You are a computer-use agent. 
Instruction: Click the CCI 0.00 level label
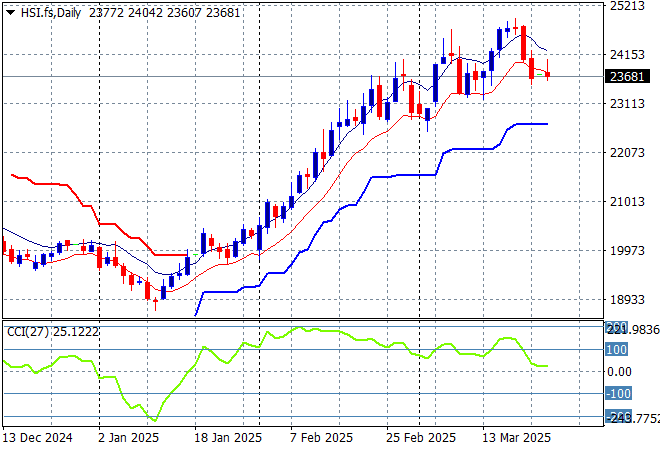[619, 372]
